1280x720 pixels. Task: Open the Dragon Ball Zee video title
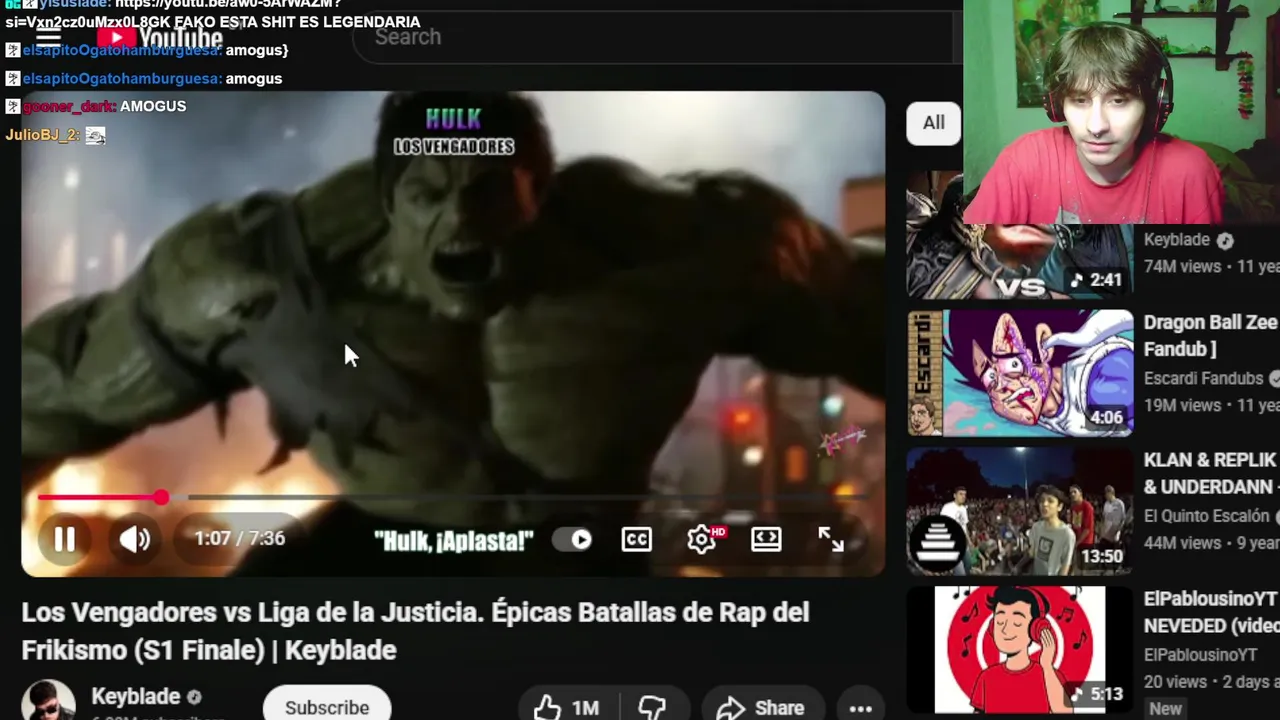tap(1211, 336)
